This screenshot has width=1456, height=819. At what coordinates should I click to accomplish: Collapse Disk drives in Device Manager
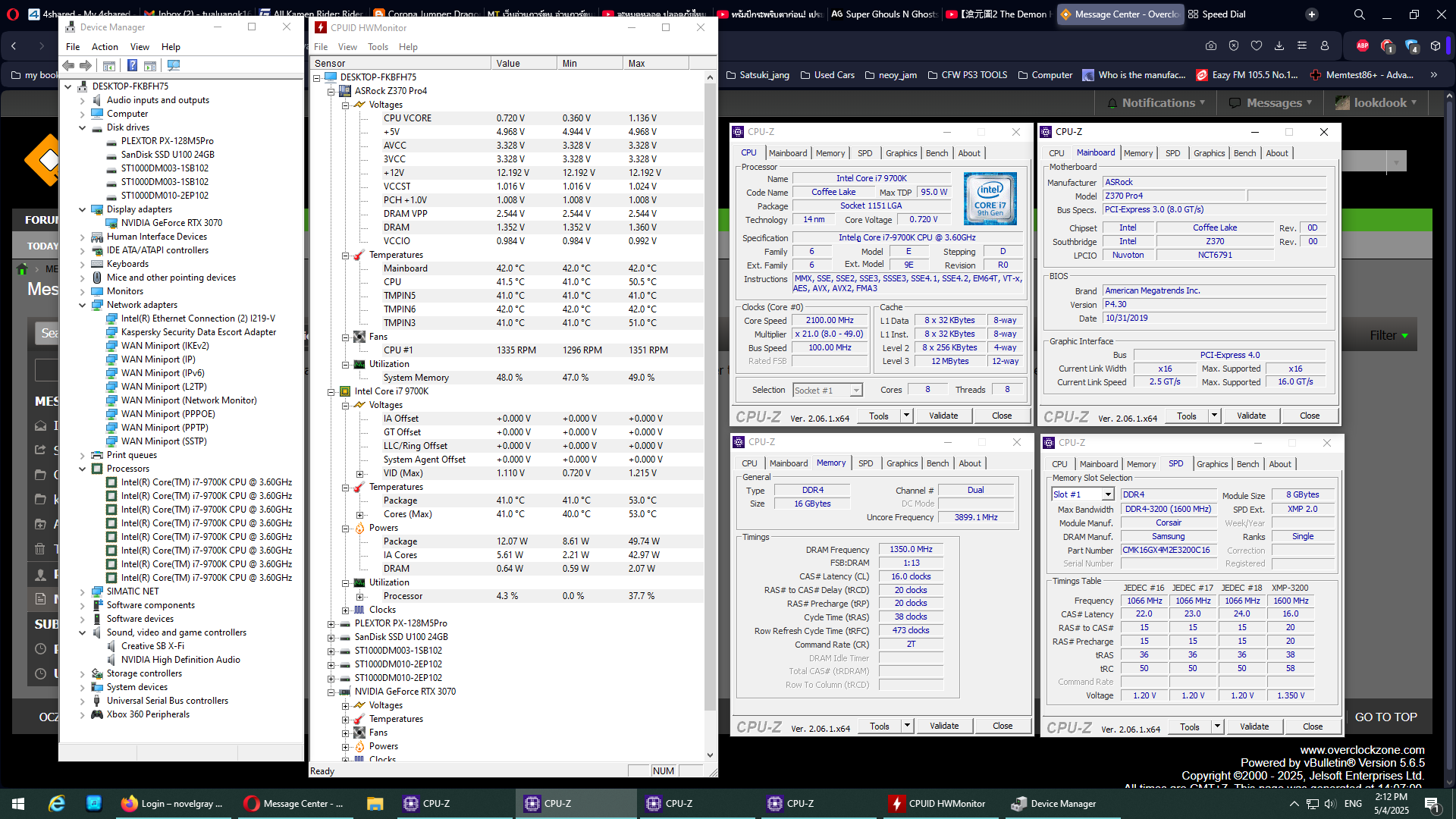(x=82, y=127)
